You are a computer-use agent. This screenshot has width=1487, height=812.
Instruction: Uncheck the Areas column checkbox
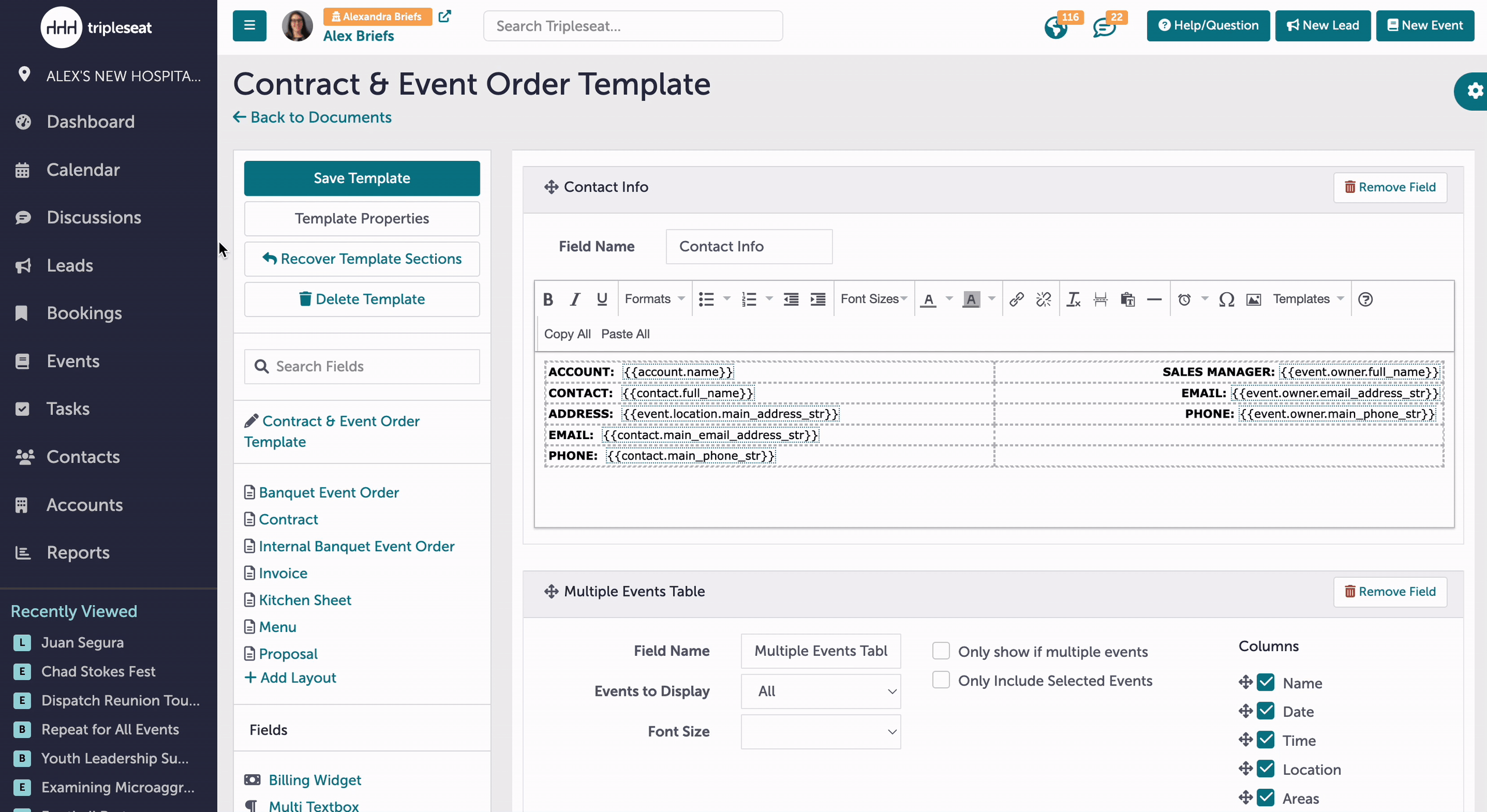(1266, 798)
